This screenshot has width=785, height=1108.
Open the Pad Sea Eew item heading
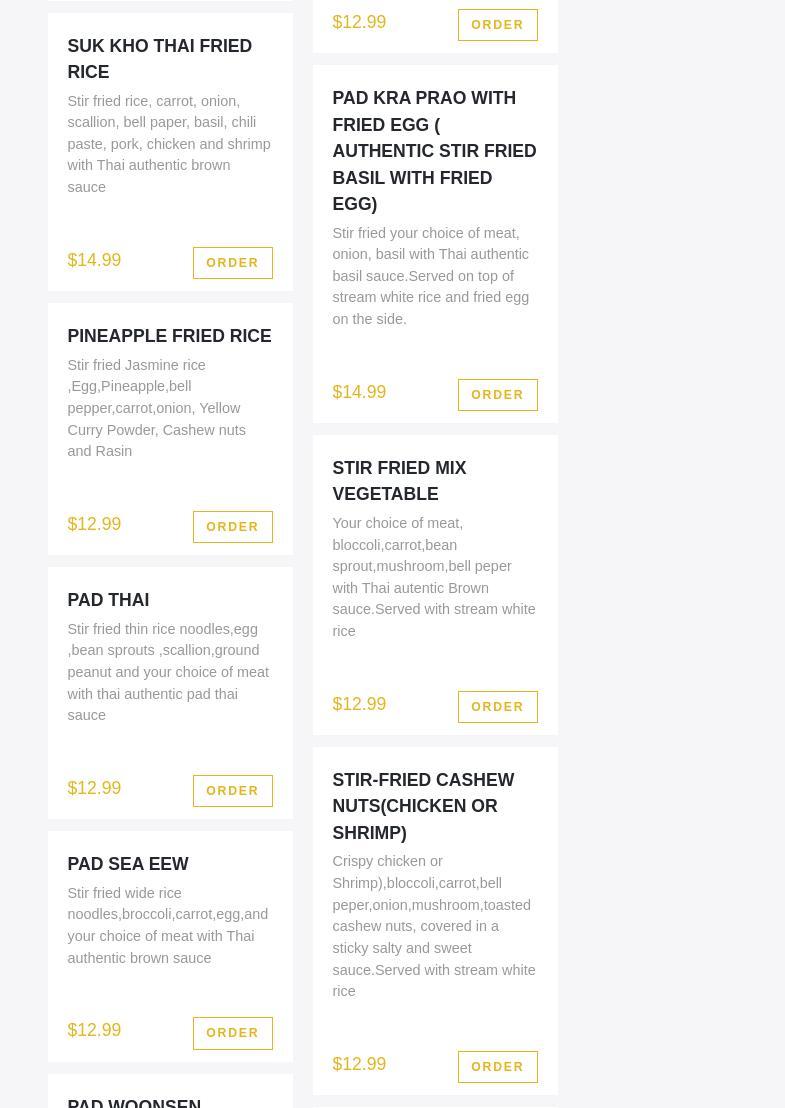coord(128,864)
